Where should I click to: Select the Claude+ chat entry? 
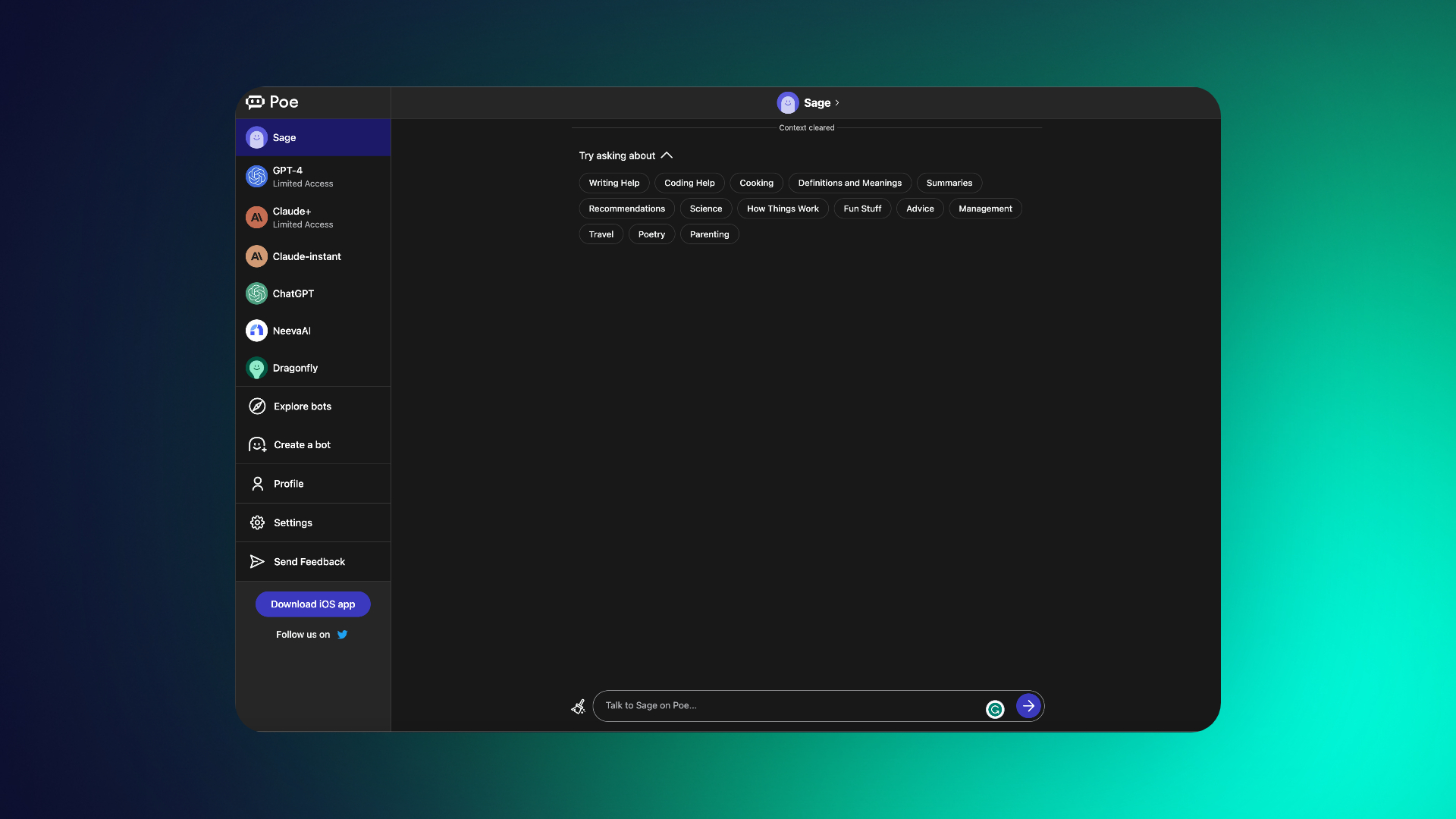[313, 218]
